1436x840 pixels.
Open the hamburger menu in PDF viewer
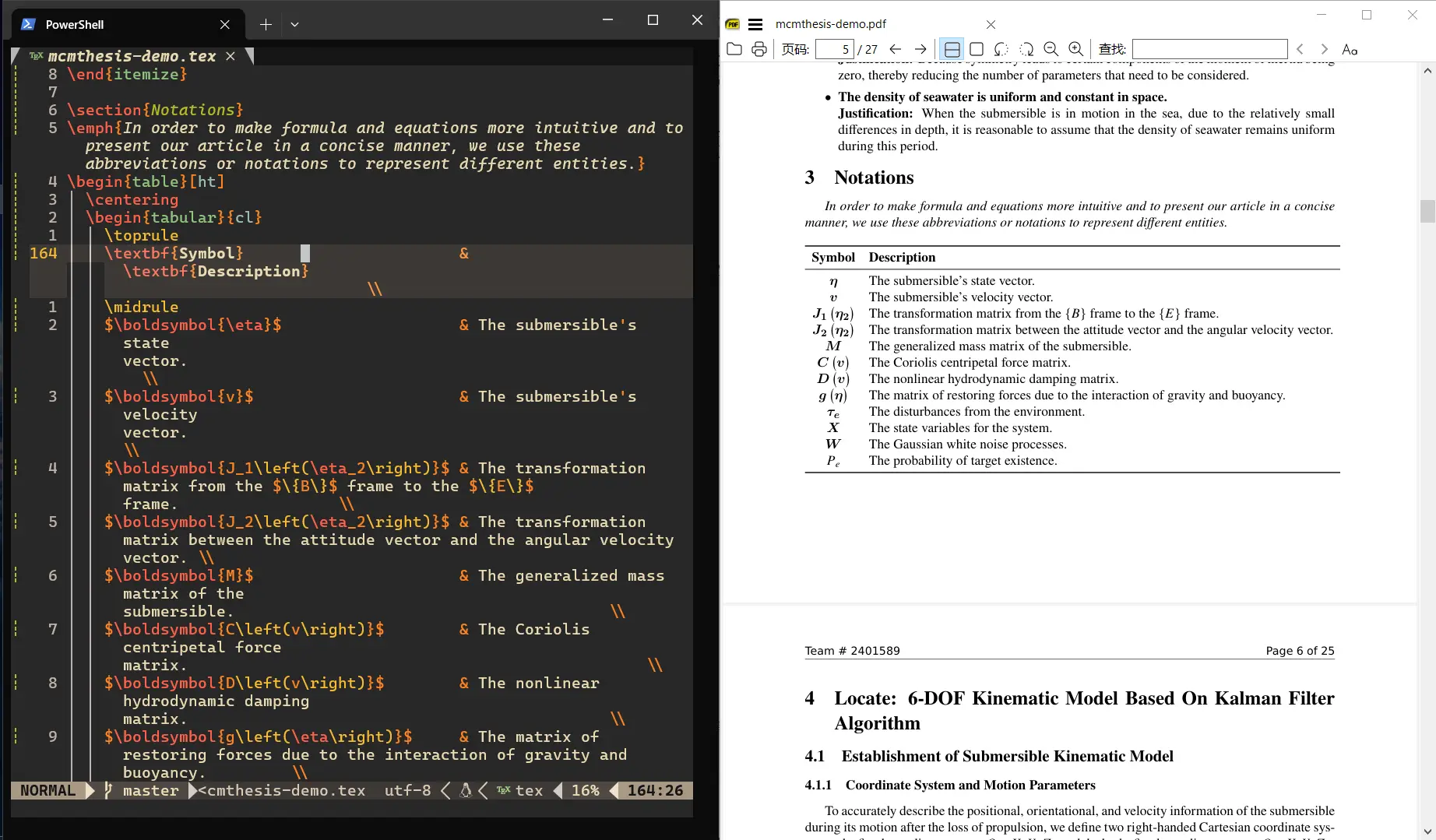[755, 24]
